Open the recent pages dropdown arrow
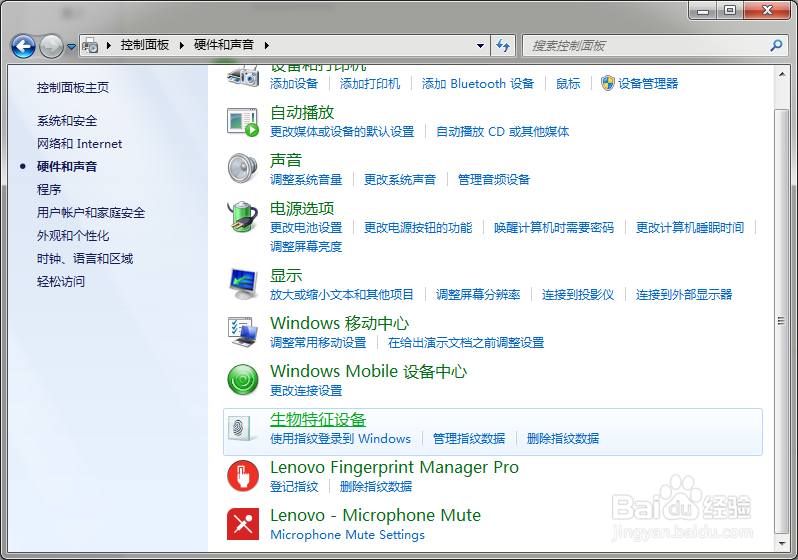Viewport: 798px width, 560px height. (72, 46)
